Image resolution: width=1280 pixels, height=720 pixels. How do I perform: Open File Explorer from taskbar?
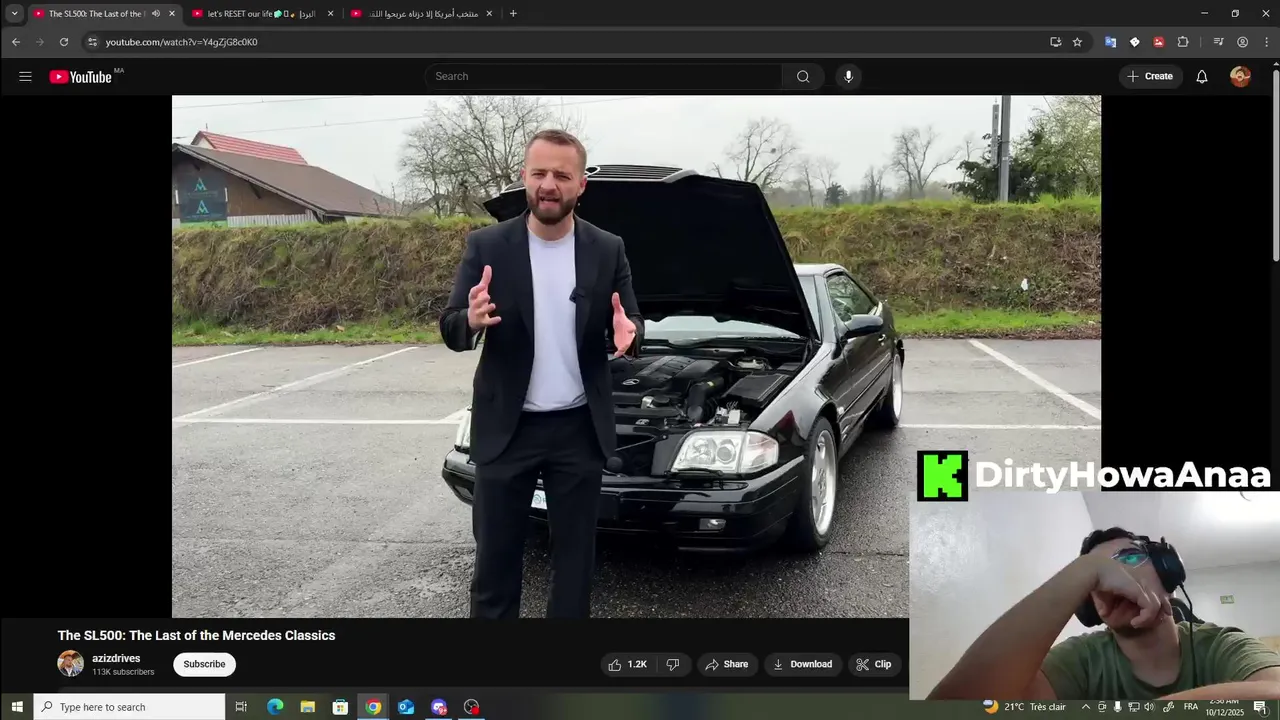308,707
